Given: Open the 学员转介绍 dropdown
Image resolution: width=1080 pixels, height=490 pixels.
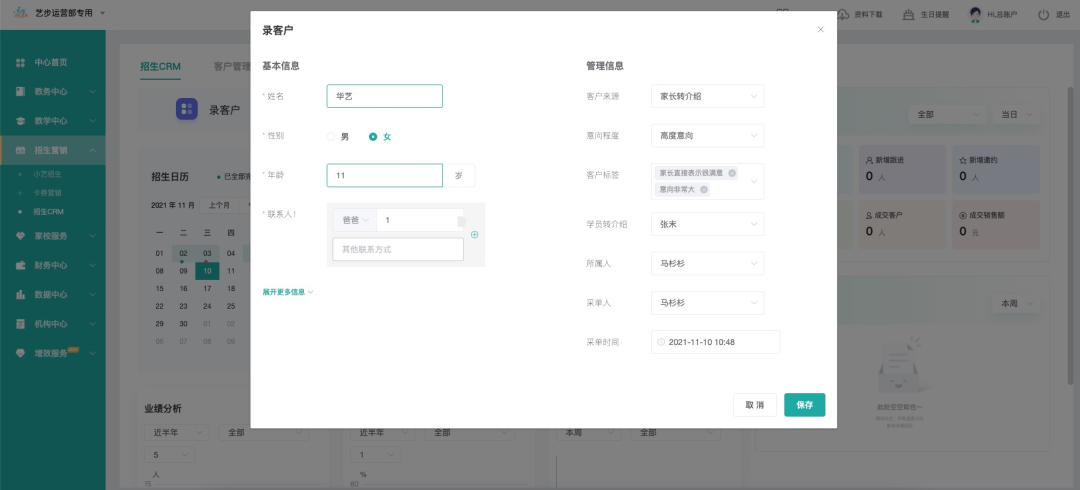Looking at the screenshot, I should (707, 224).
